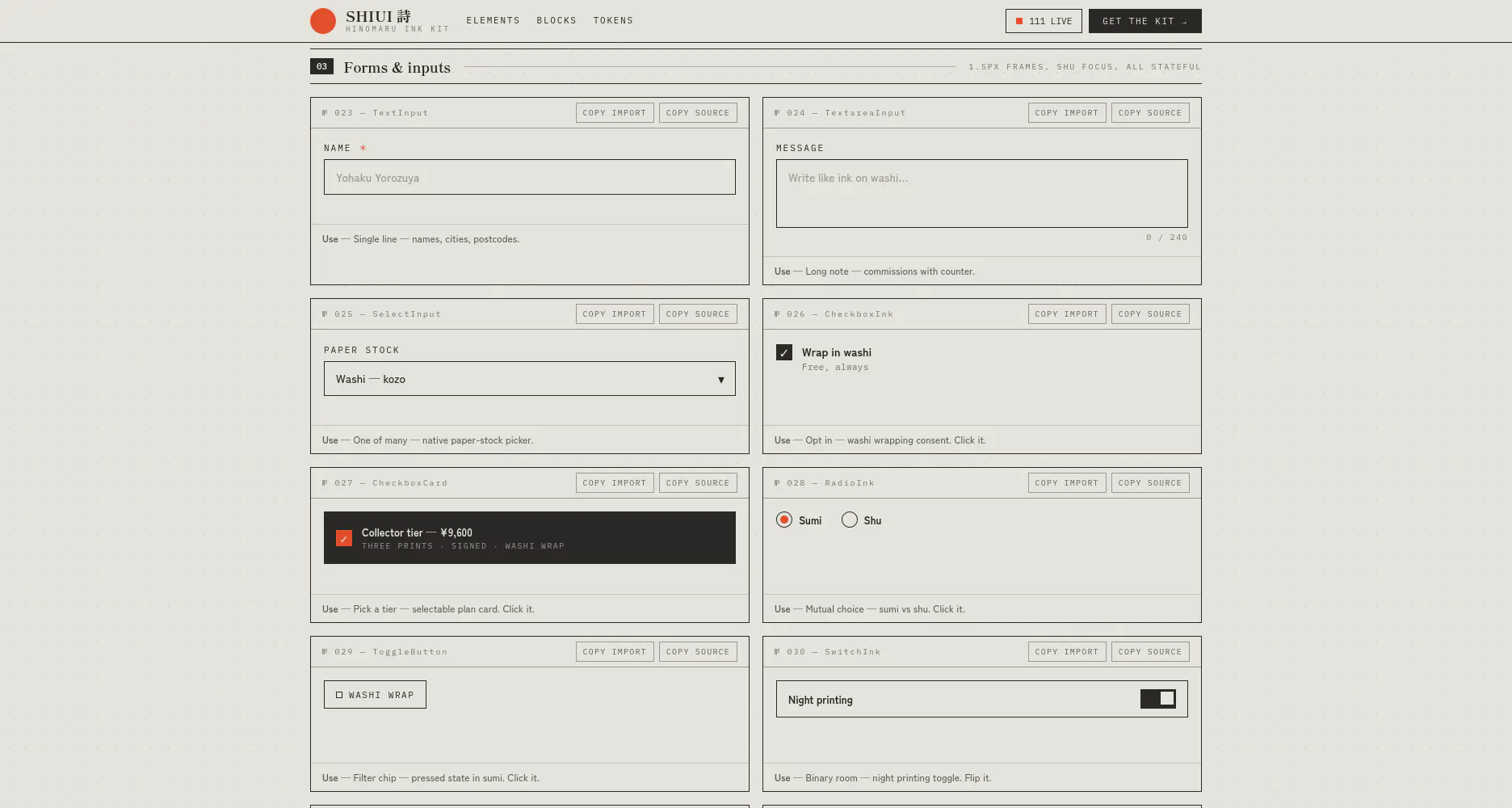Screen dimensions: 1512x808
Task: Uncheck the Collector tier card checkbox
Action: pyautogui.click(x=344, y=538)
